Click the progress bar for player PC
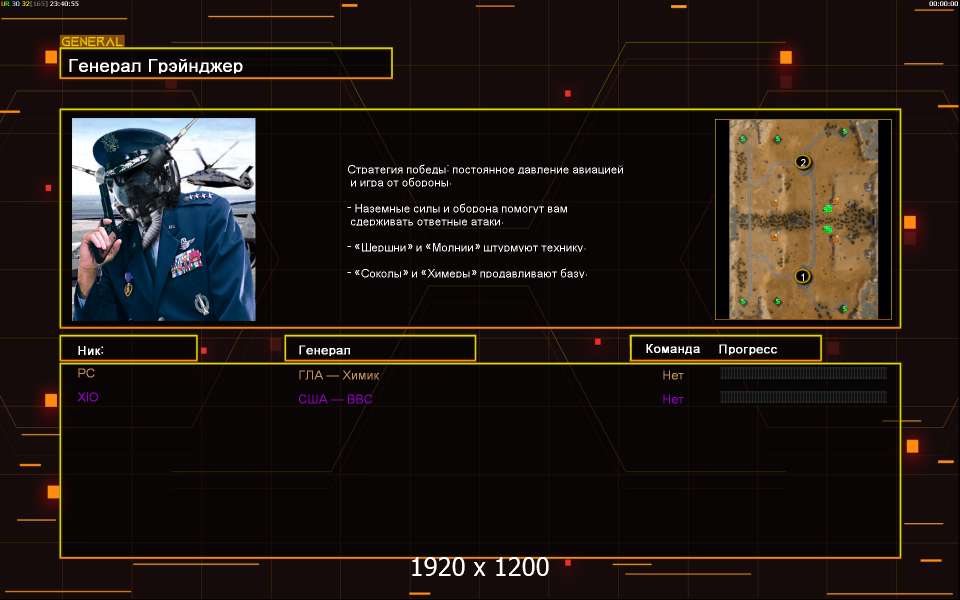 [803, 374]
